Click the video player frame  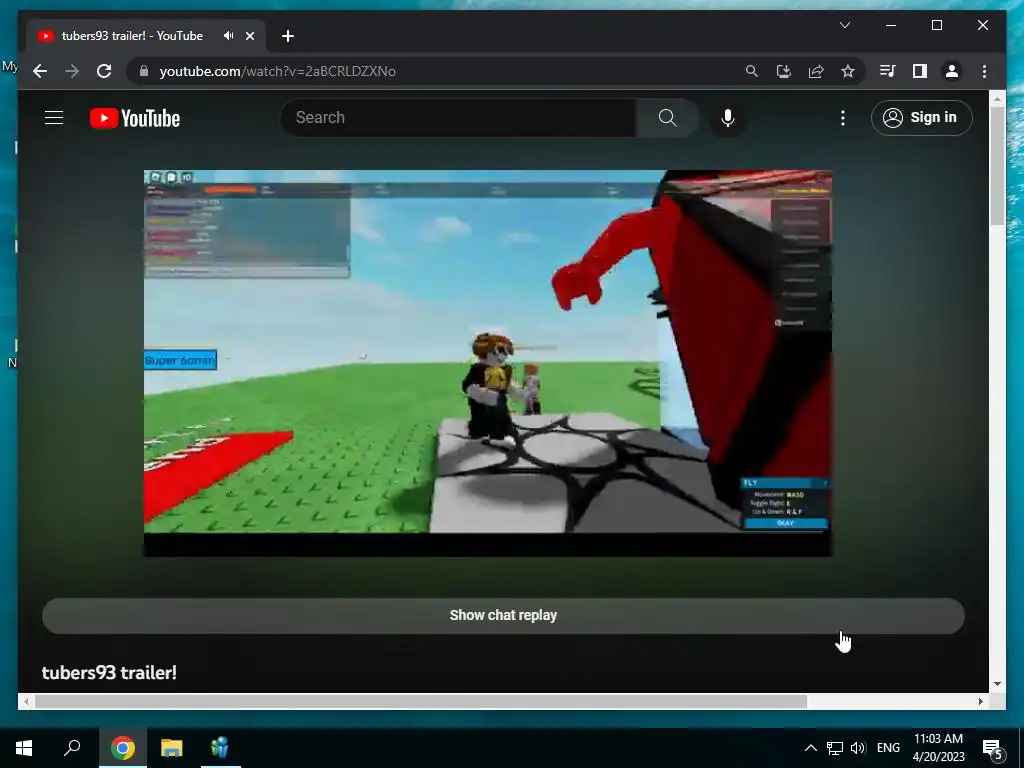[488, 363]
